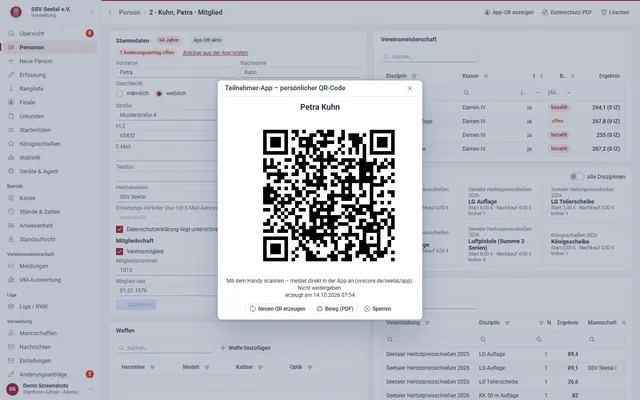The image size is (640, 400).
Task: Go to Erfassung in sidebar
Action: (49, 75)
